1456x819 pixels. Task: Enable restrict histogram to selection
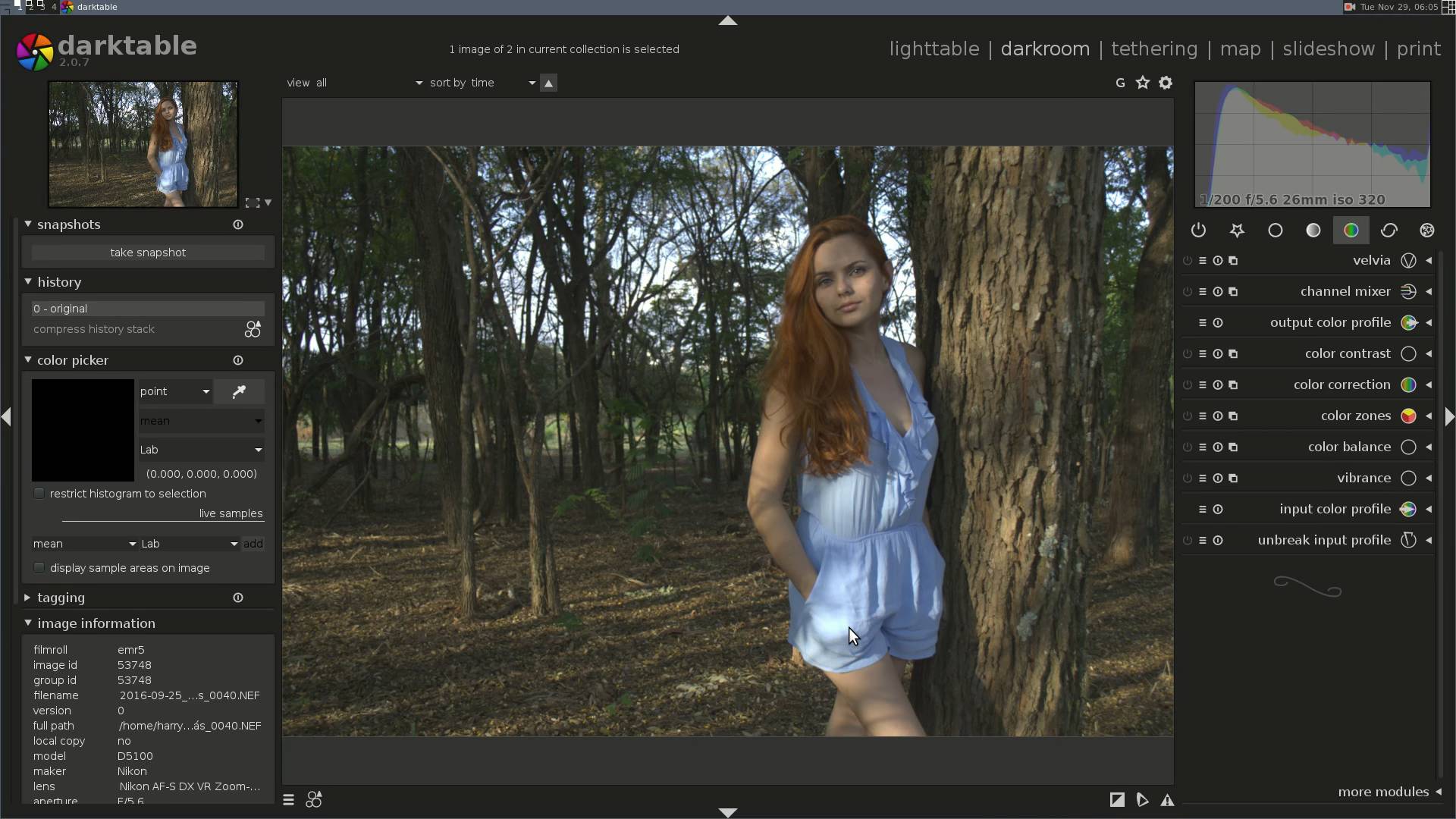pos(39,494)
